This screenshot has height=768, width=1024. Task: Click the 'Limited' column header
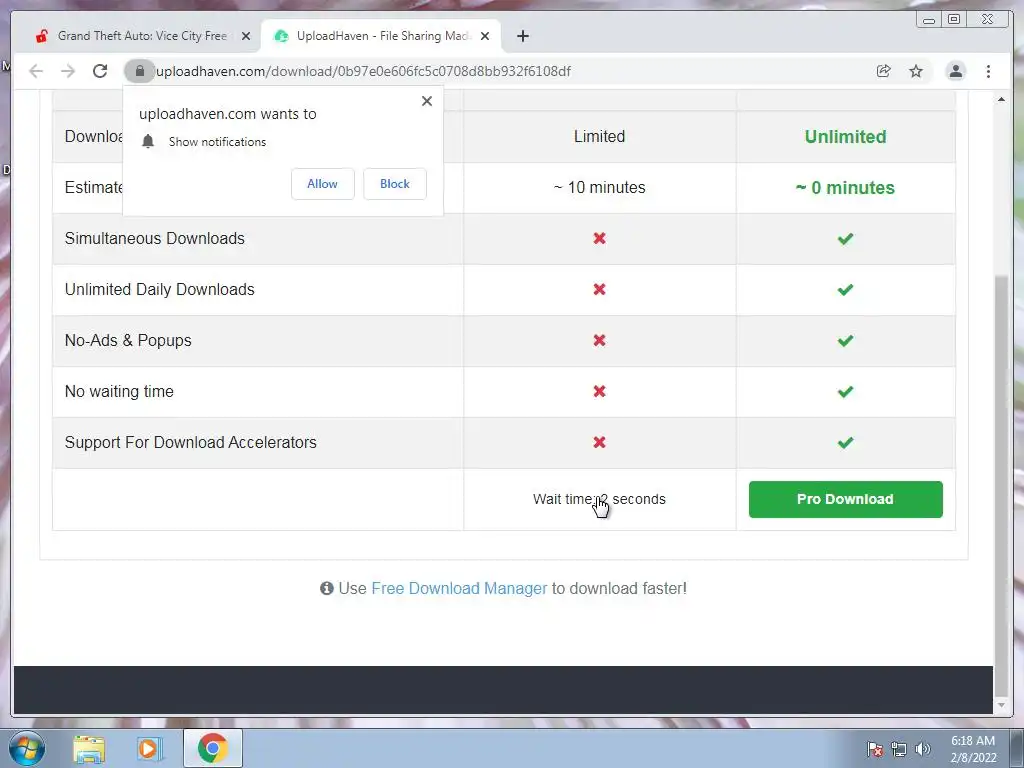click(x=600, y=136)
